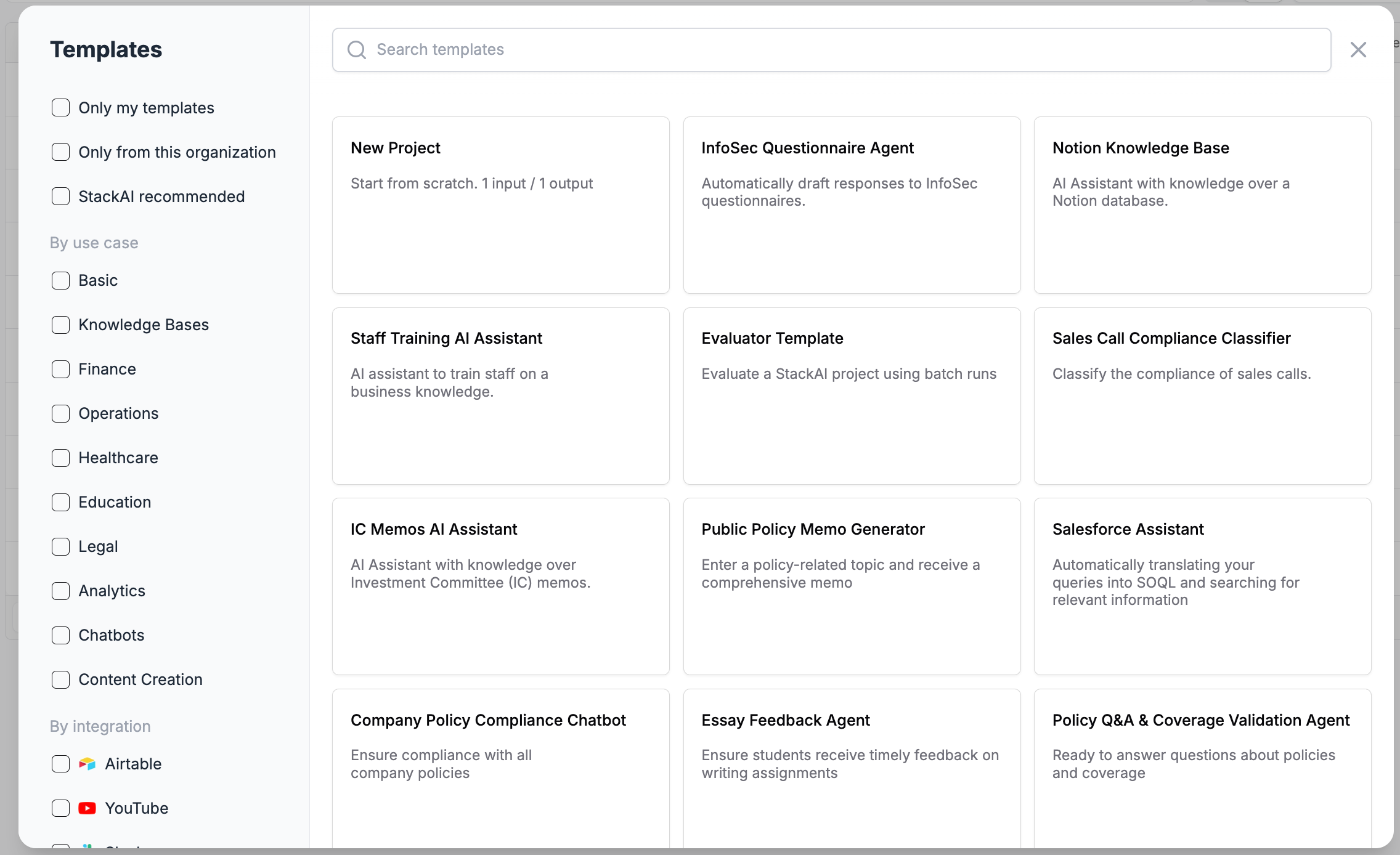1400x855 pixels.
Task: Open the Evaluator Template card
Action: pos(852,395)
